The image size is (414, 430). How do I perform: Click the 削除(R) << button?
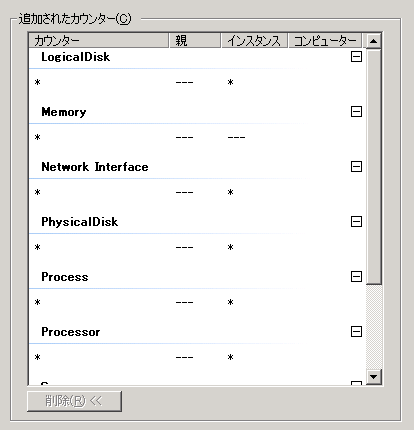coord(74,401)
